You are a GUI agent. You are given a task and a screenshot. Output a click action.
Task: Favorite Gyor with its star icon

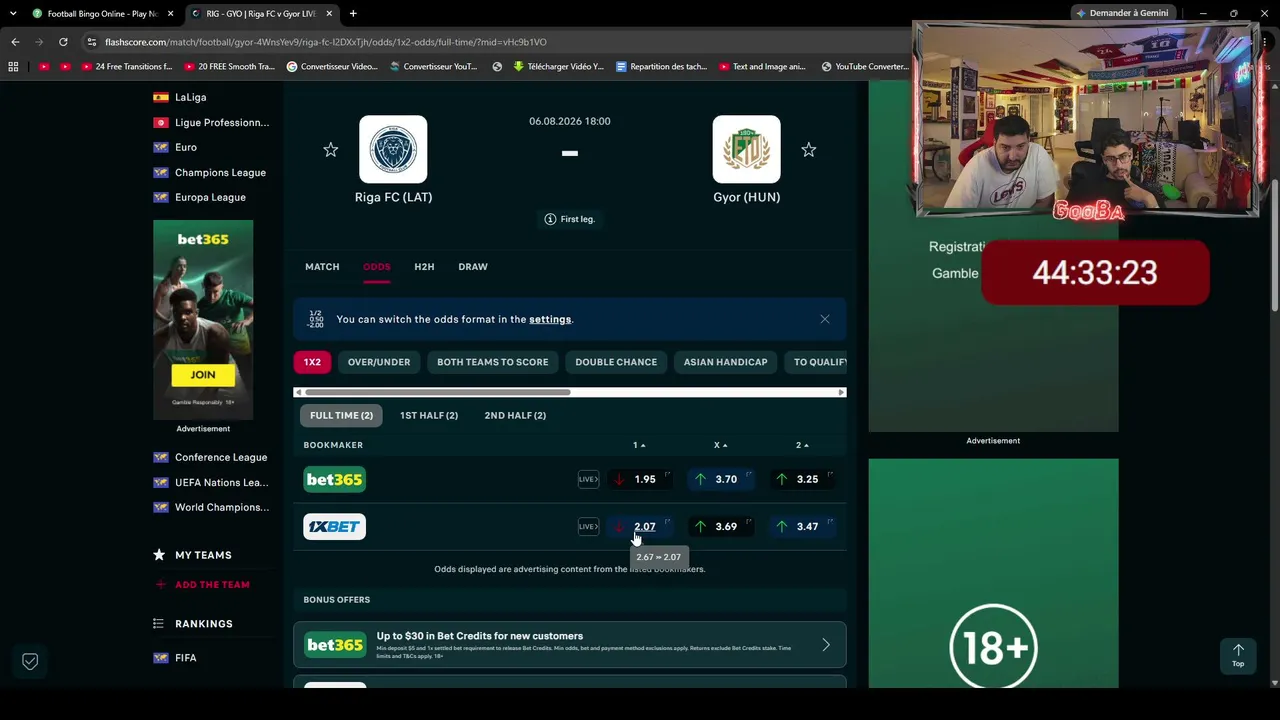pyautogui.click(x=808, y=150)
